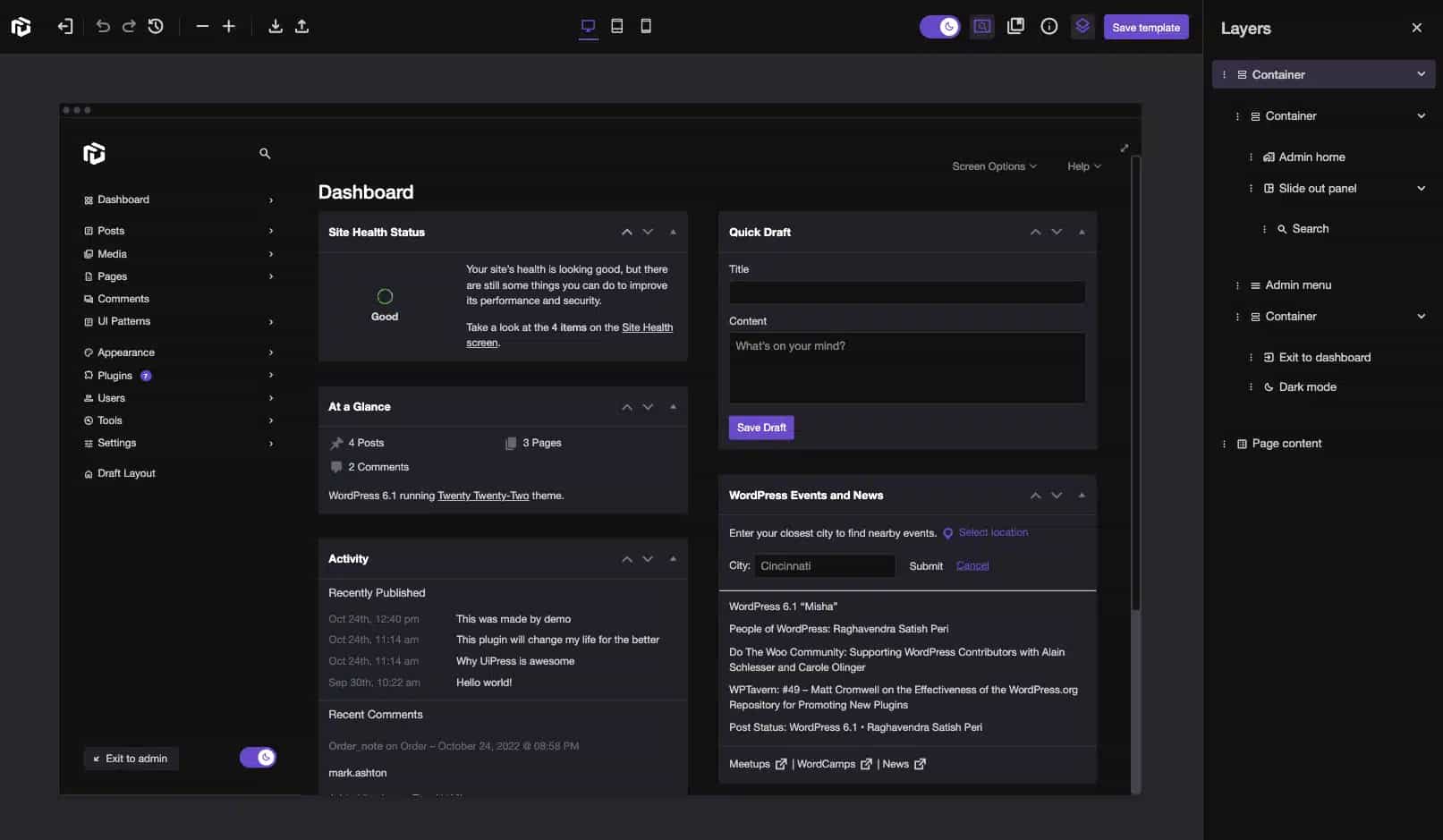Viewport: 1443px width, 840px height.
Task: Click Exit to admin button
Action: pyautogui.click(x=132, y=759)
